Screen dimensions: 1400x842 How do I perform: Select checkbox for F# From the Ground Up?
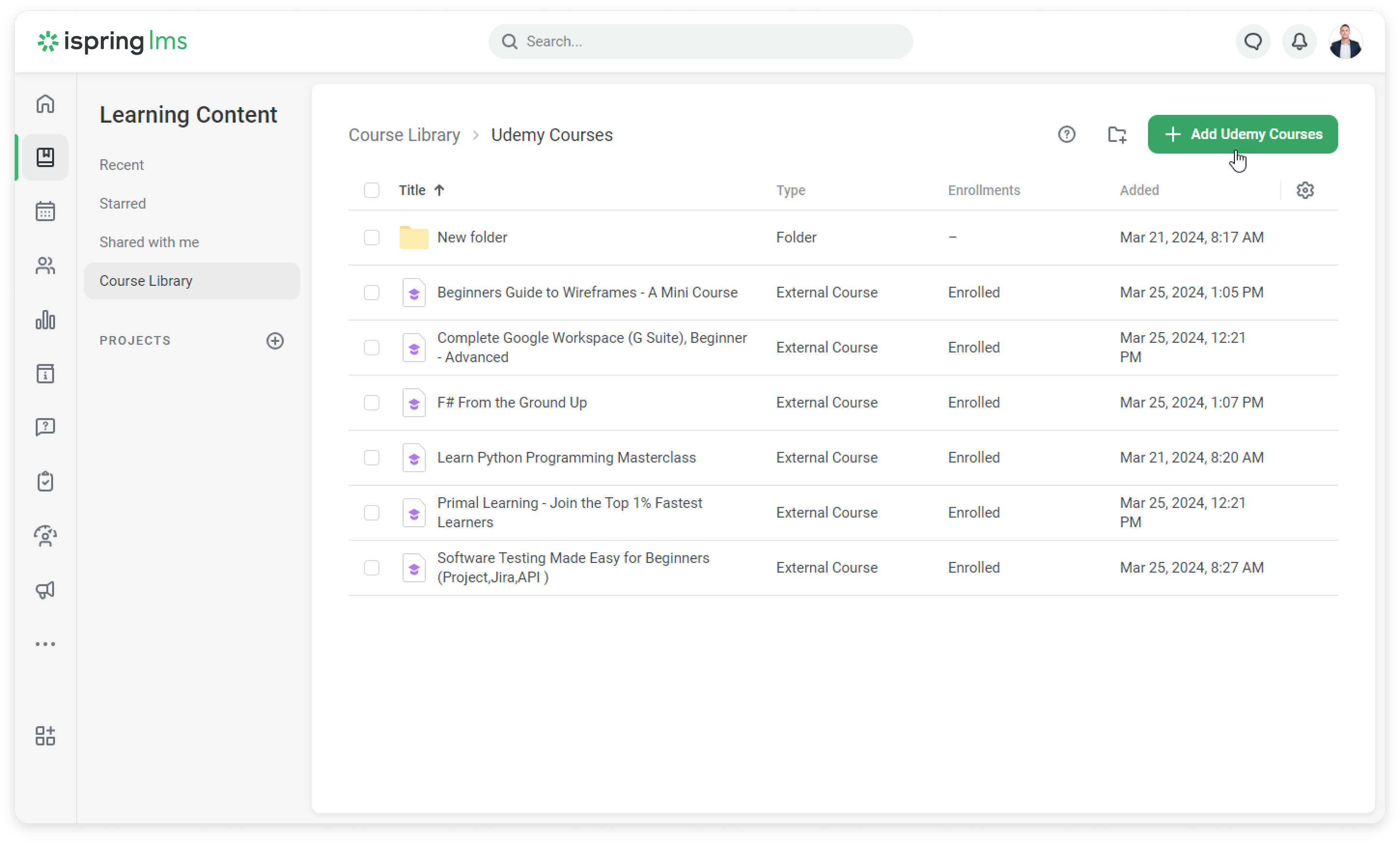(x=372, y=403)
